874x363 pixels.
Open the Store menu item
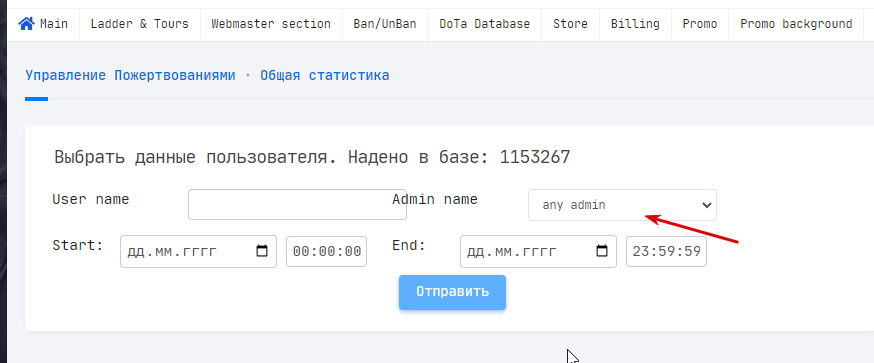570,24
